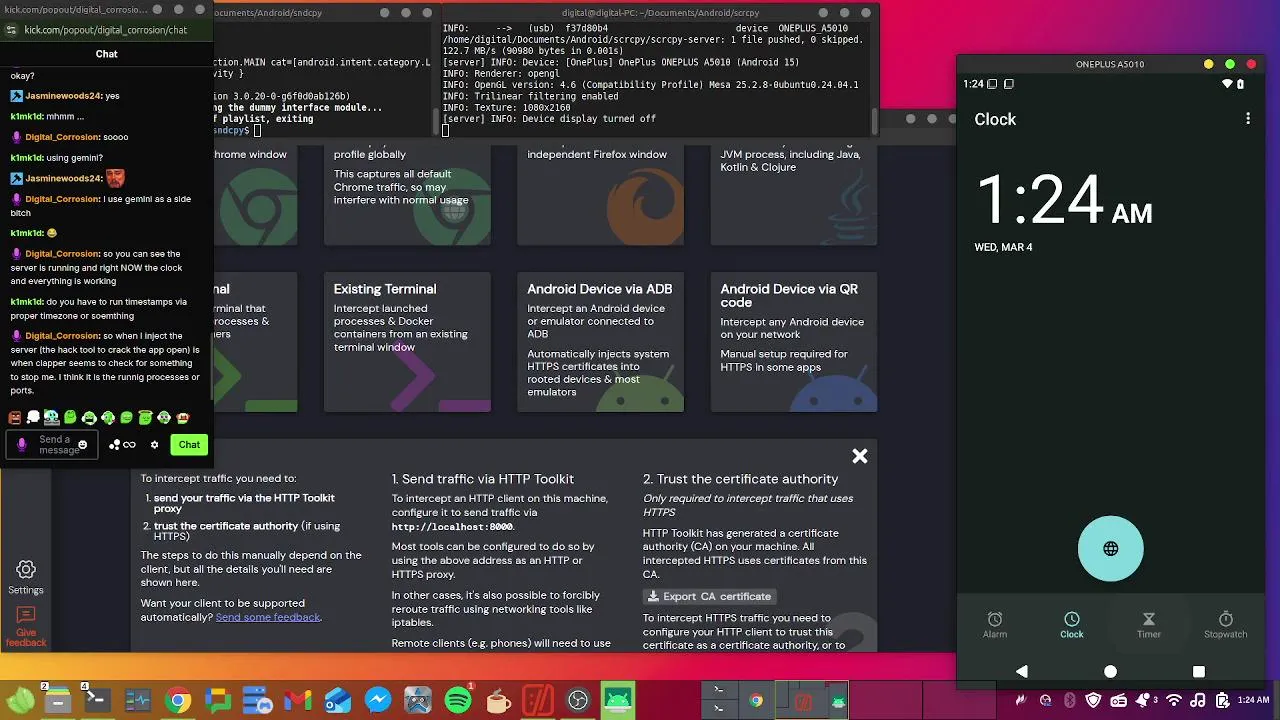The width and height of the screenshot is (1280, 720).
Task: Open the Linux Mint start menu
Action: tap(20, 701)
